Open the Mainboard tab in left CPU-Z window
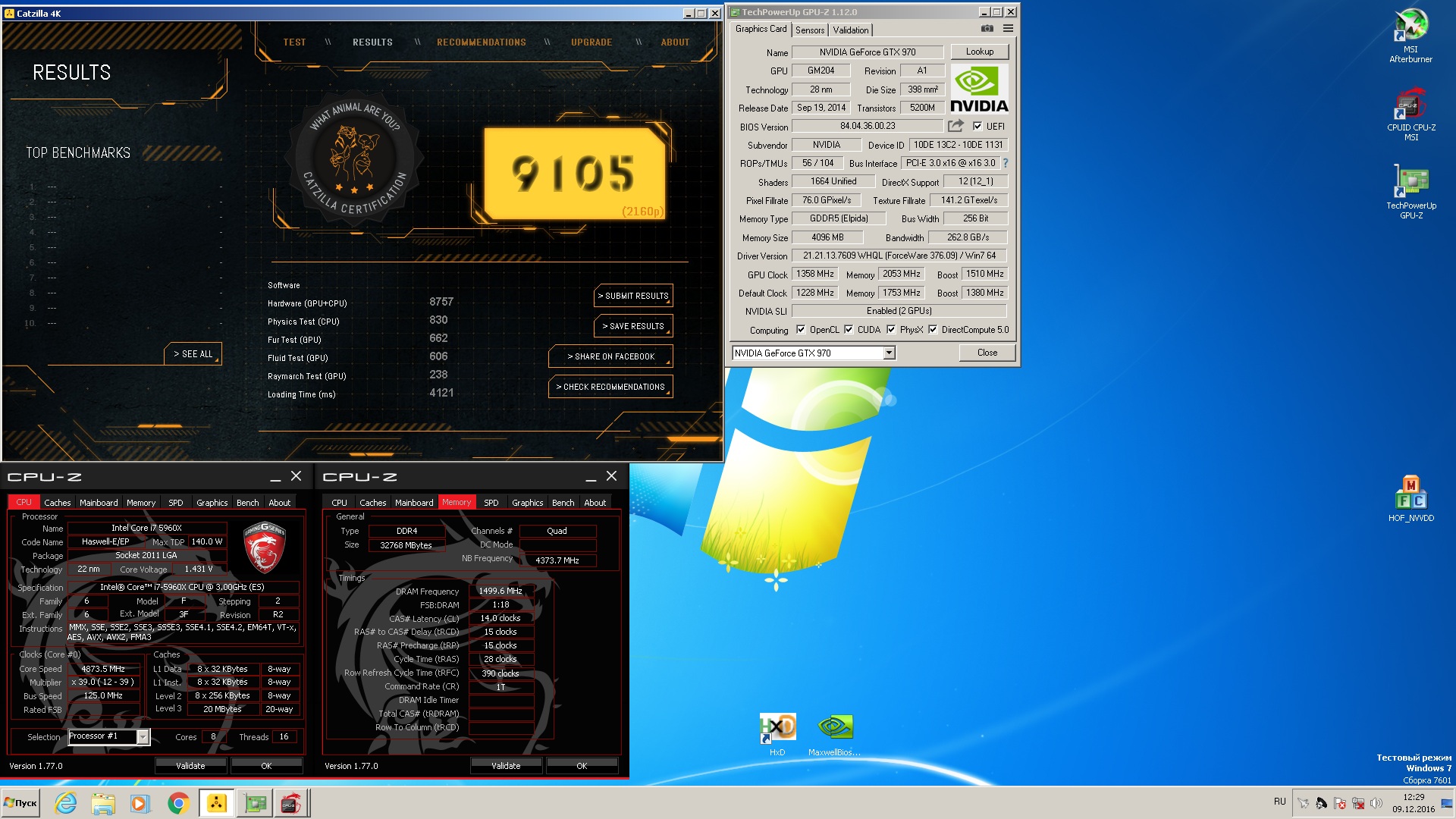This screenshot has height=819, width=1456. [x=99, y=503]
